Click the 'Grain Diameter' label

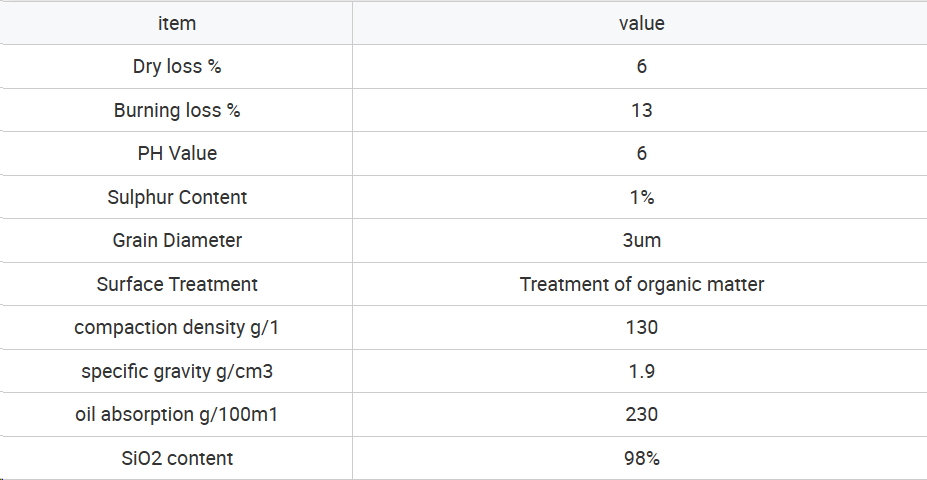click(177, 240)
